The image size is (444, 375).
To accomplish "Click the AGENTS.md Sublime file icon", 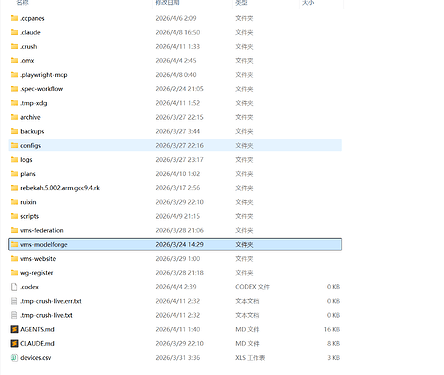I will pyautogui.click(x=14, y=329).
